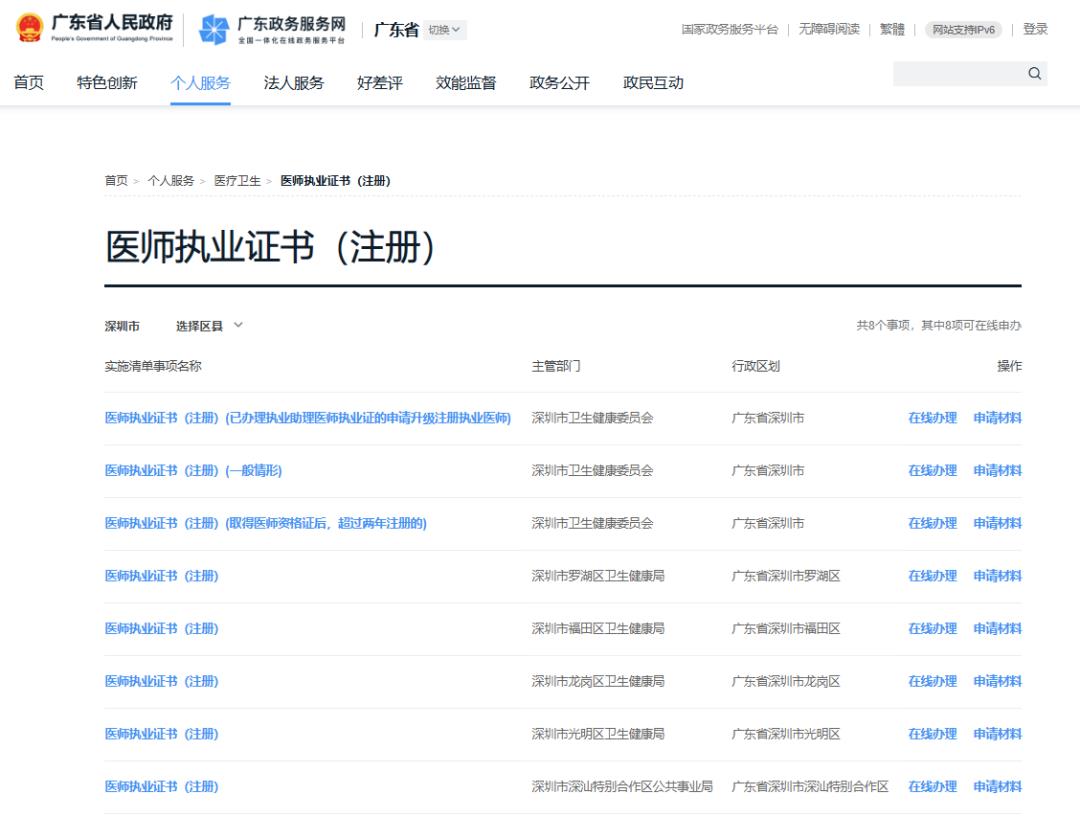
Task: Click the 登录 login link
Action: coord(1035,29)
